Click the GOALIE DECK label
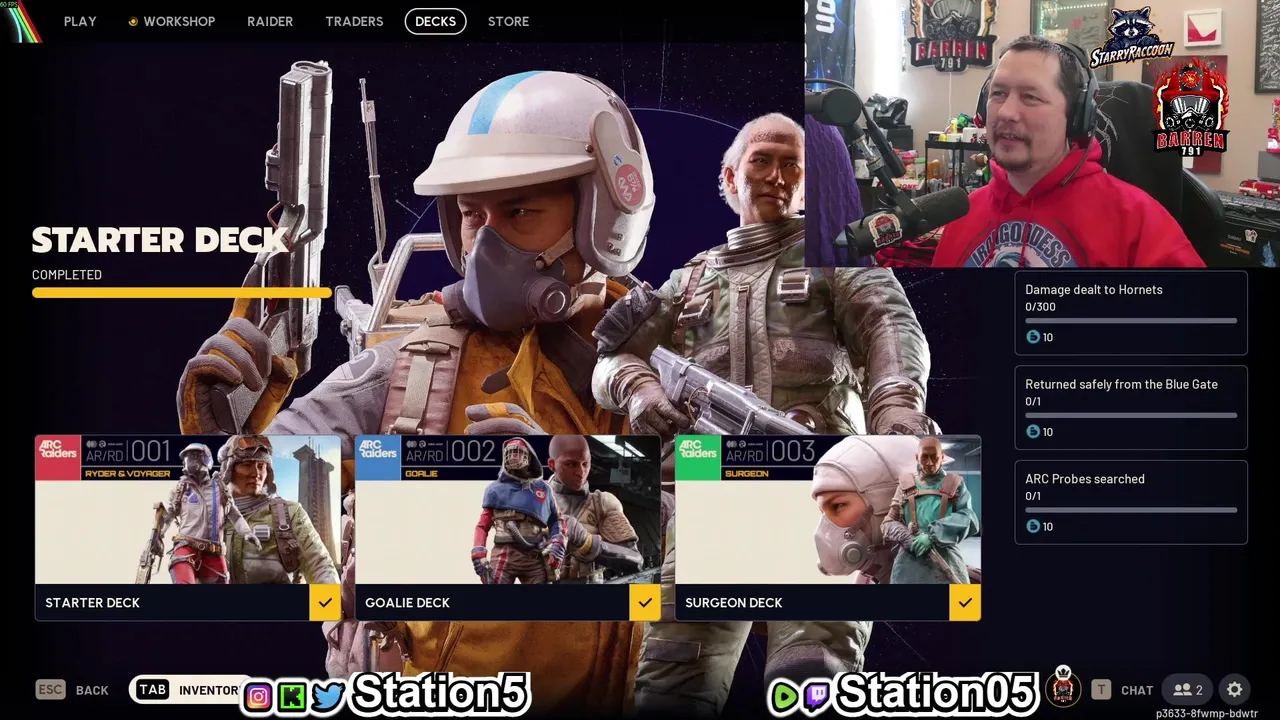This screenshot has width=1280, height=720. [407, 603]
